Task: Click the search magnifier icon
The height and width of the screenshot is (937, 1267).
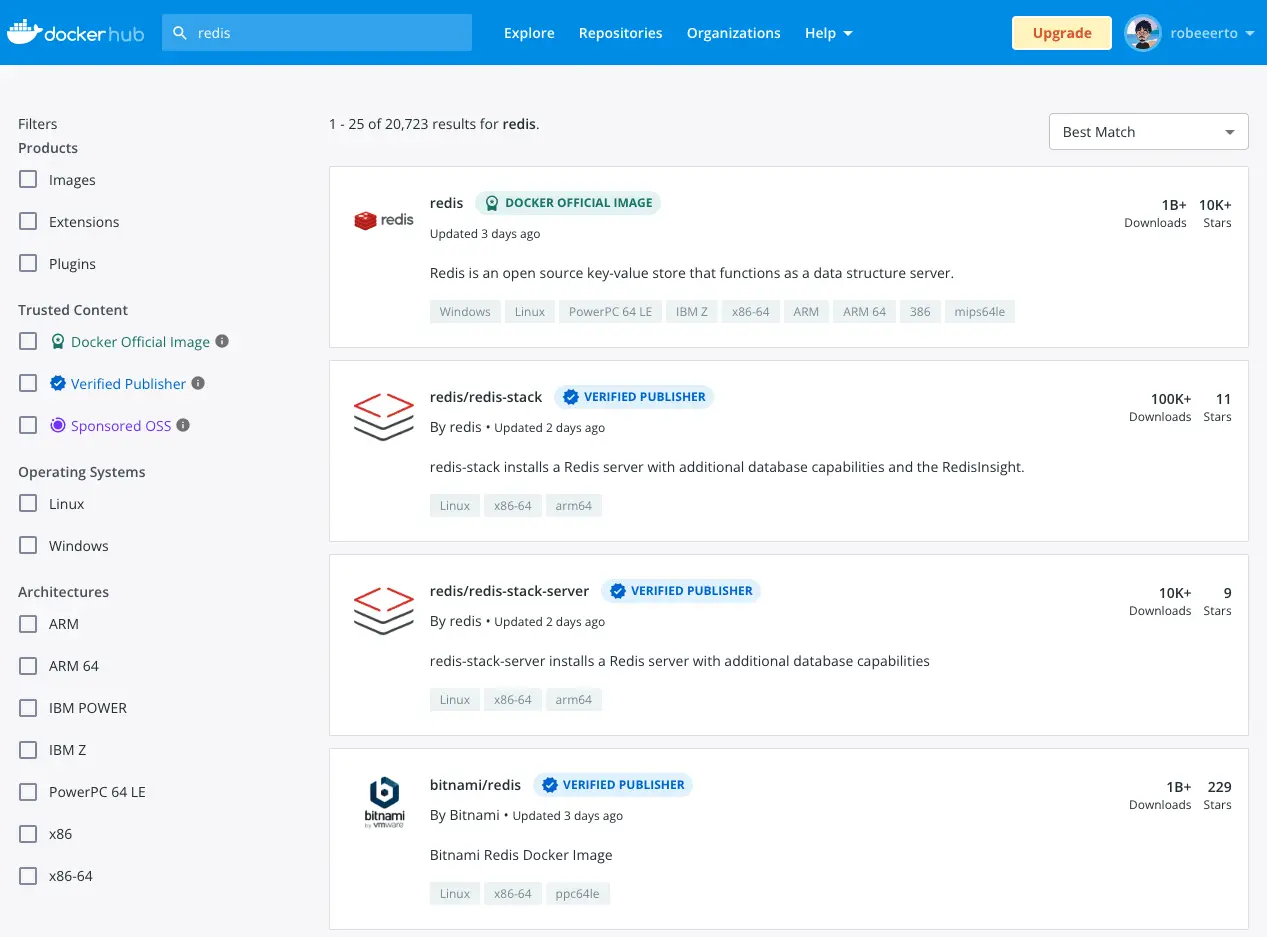Action: point(180,33)
